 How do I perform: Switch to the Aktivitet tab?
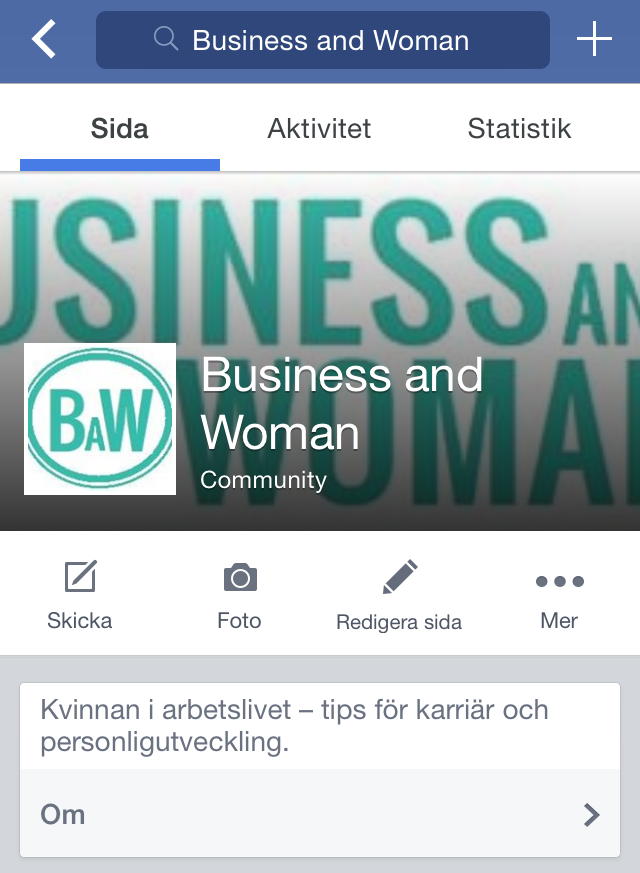tap(319, 129)
